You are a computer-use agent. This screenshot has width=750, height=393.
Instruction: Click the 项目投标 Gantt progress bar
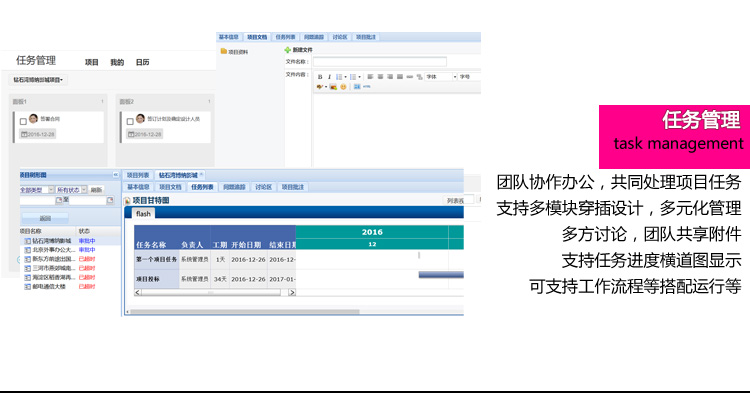click(x=441, y=275)
